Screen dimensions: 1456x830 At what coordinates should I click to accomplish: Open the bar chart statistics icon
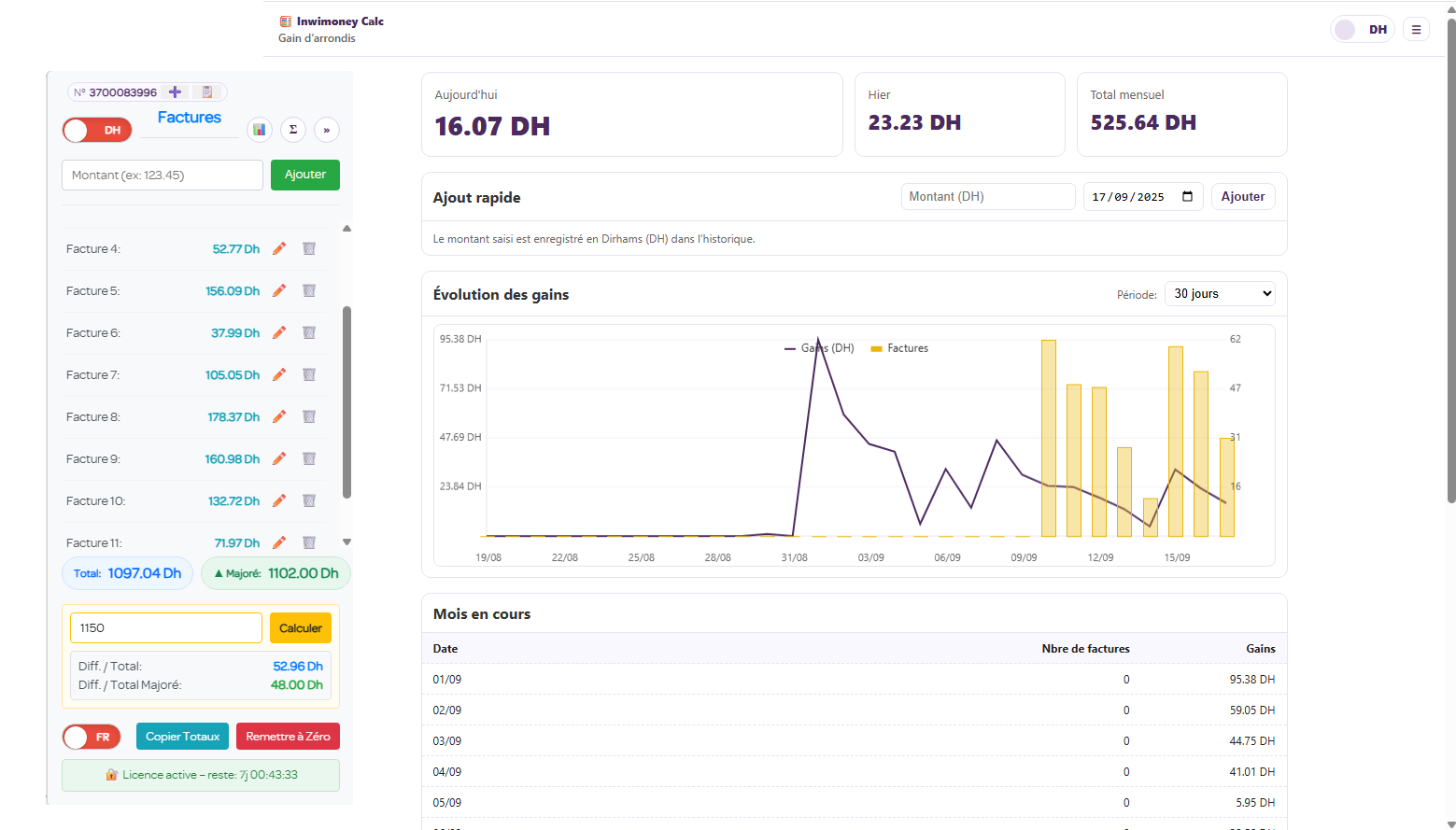coord(260,130)
